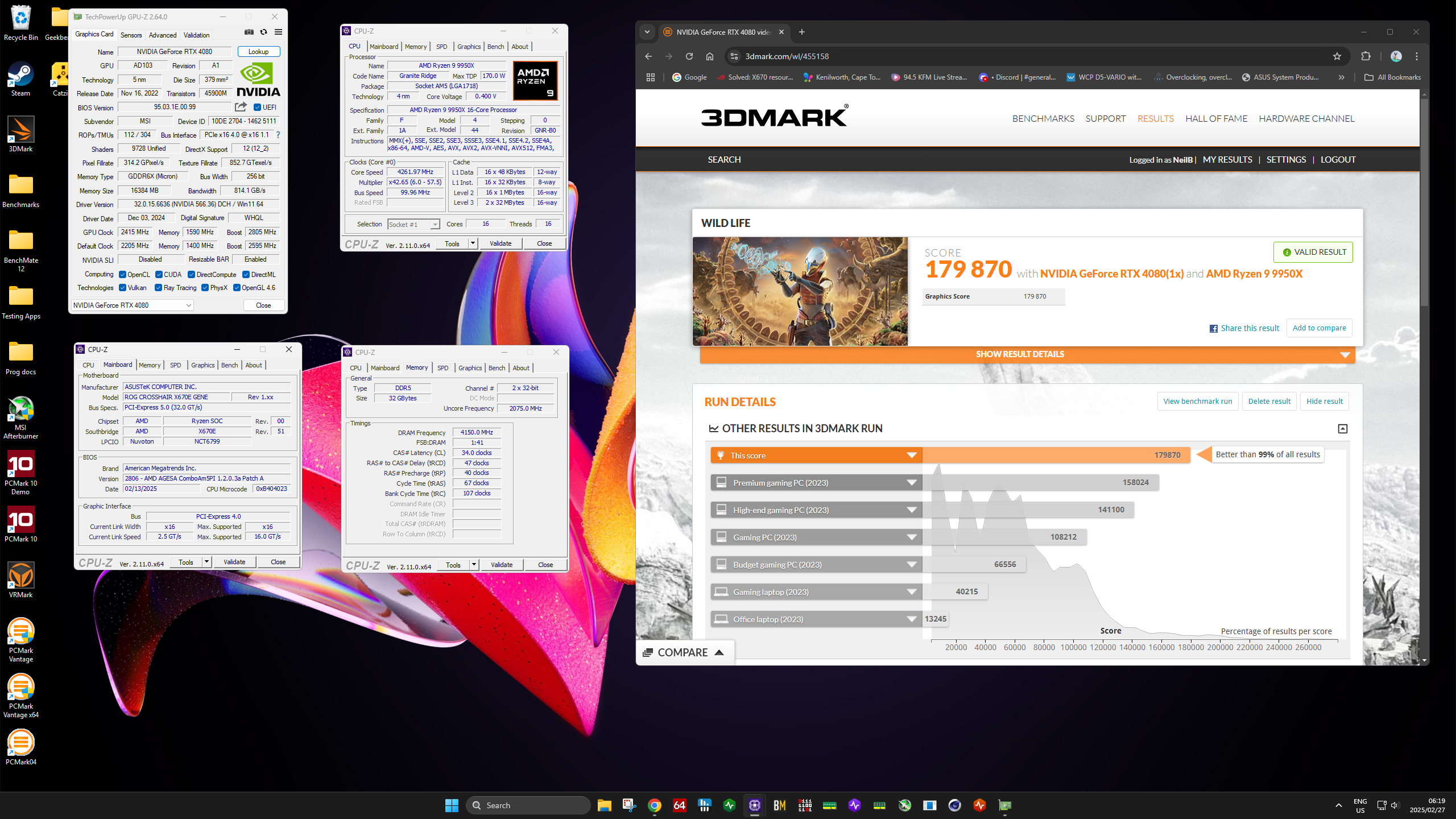
Task: Launch the VRMark desktop shortcut
Action: coord(21,580)
